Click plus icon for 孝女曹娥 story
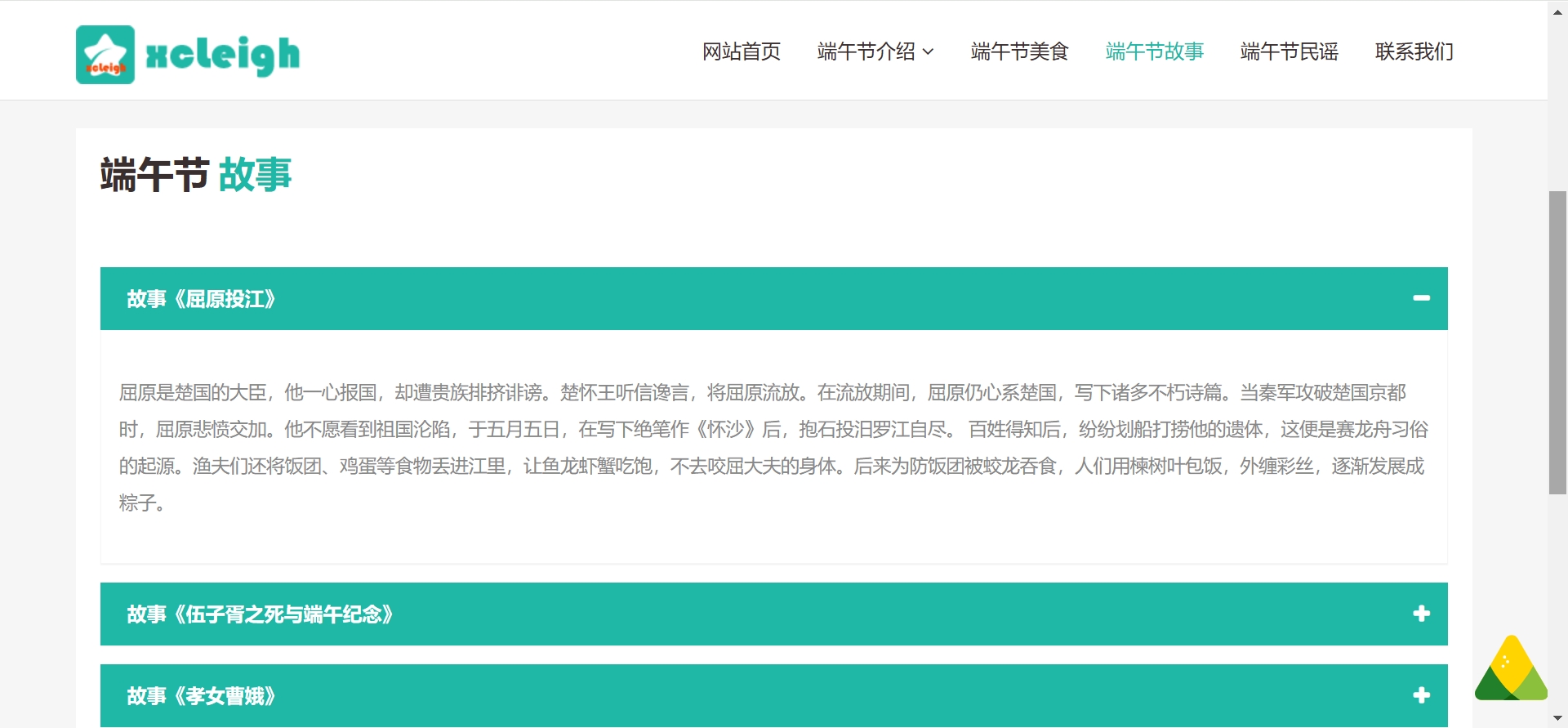Screen dimensions: 1568x728 coord(1422,695)
